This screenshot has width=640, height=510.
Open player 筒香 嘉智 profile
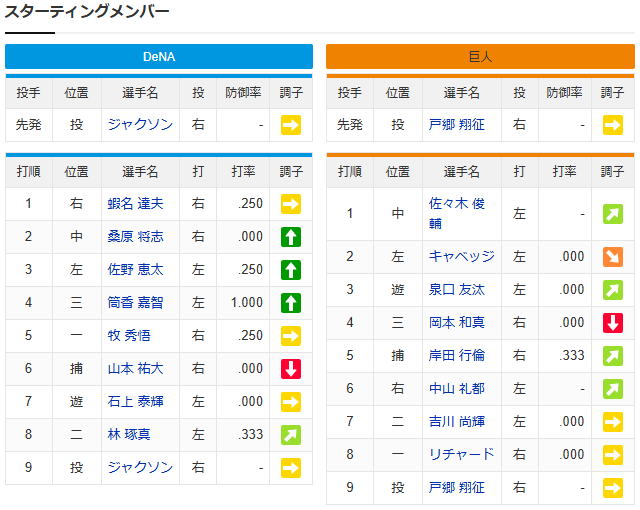(136, 303)
